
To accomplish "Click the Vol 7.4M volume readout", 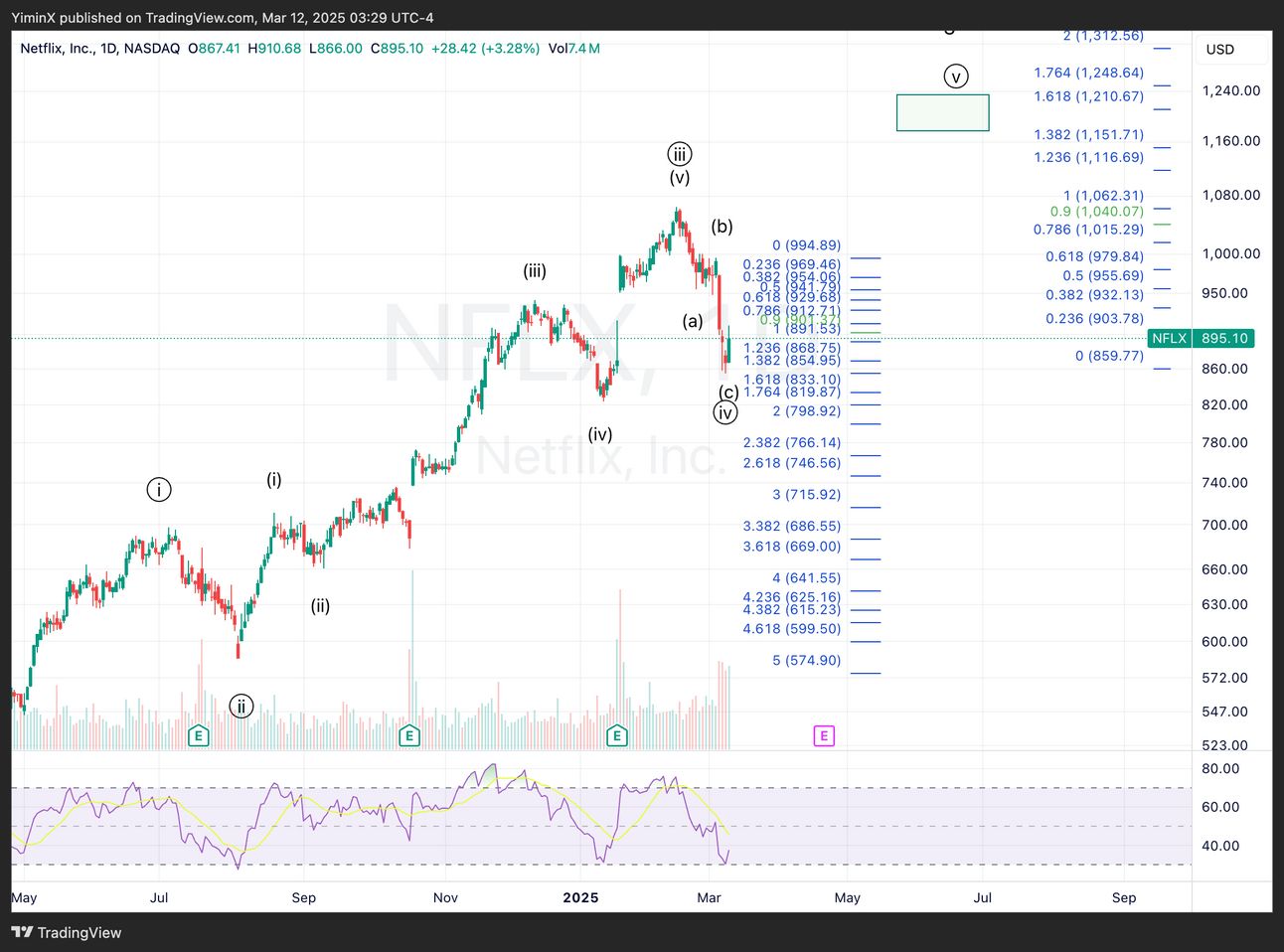I will [574, 48].
